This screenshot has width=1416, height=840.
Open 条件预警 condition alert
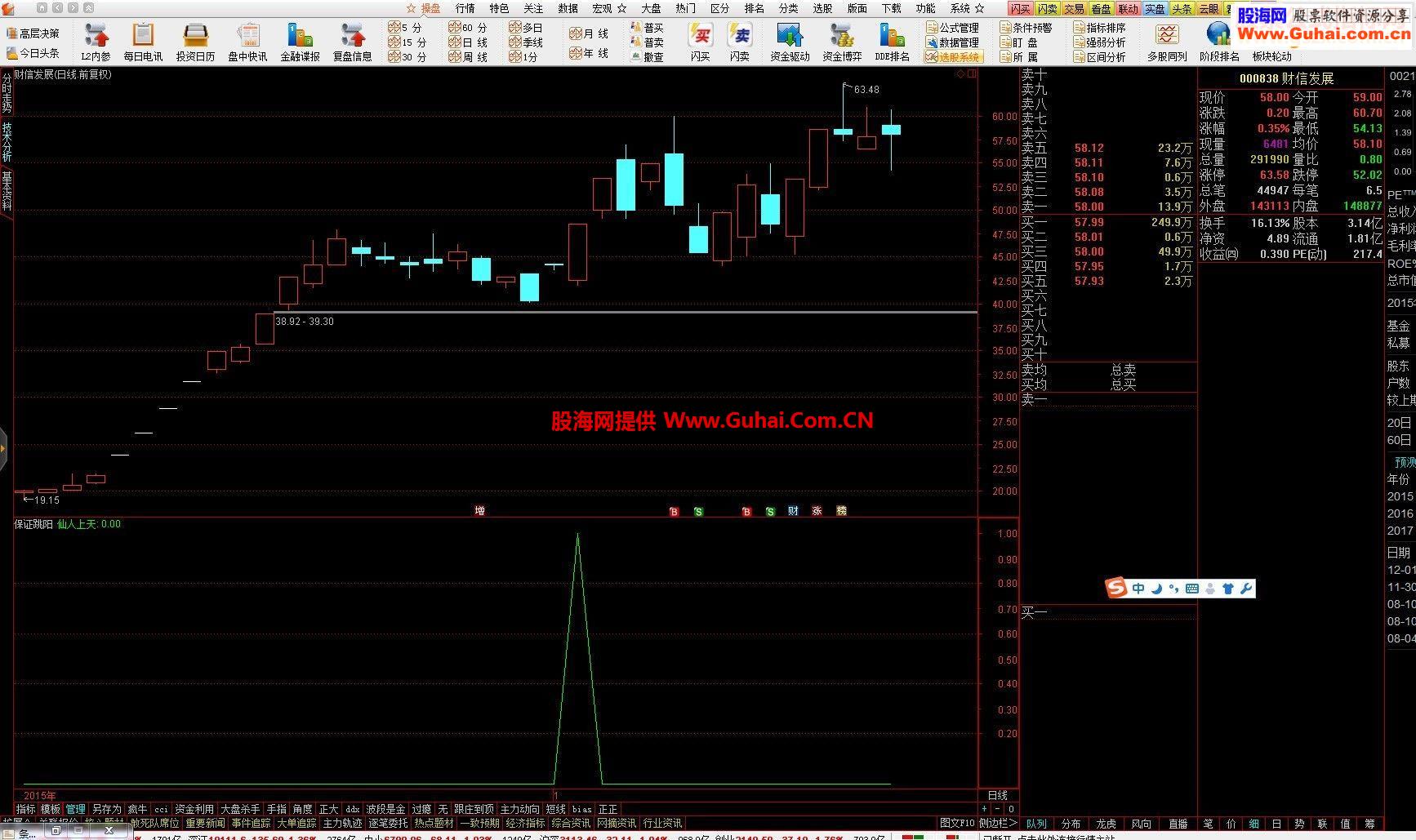tap(1026, 28)
